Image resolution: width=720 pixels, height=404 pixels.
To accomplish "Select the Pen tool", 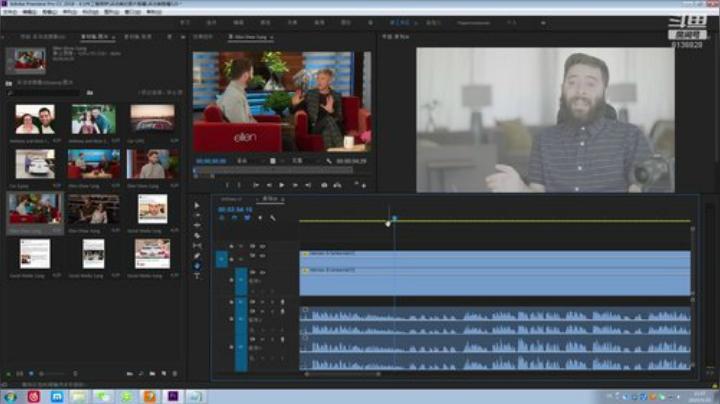I will pos(197,256).
